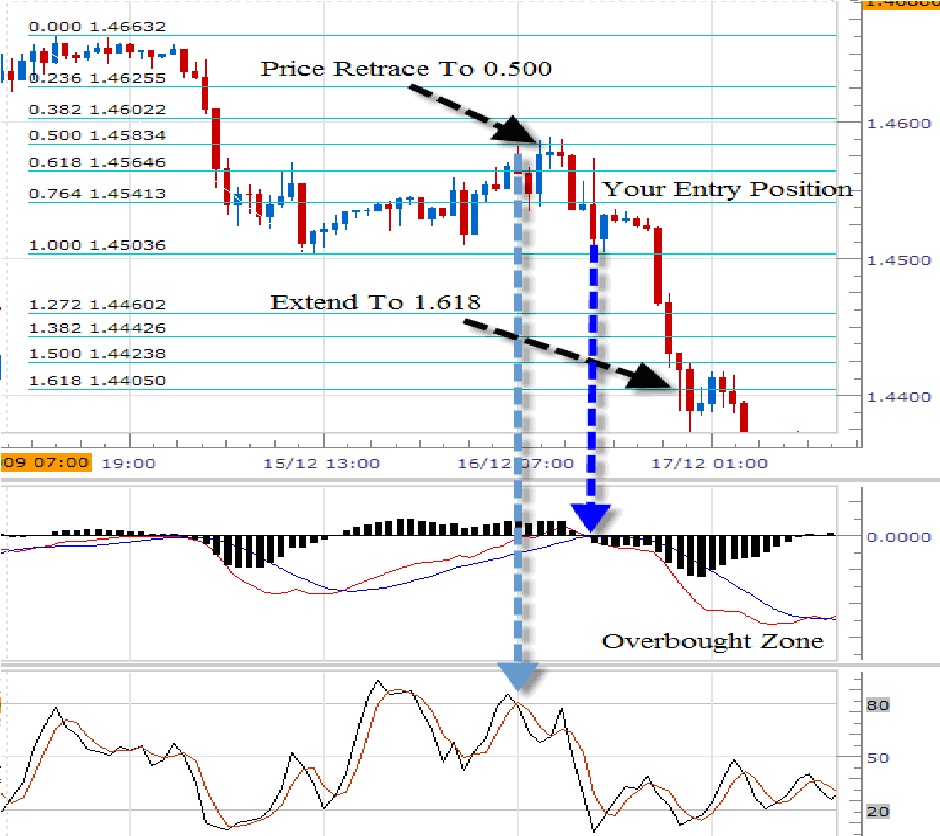Select the 1.618 1.44050 Fibonacci level label
The width and height of the screenshot is (940, 836).
point(97,381)
